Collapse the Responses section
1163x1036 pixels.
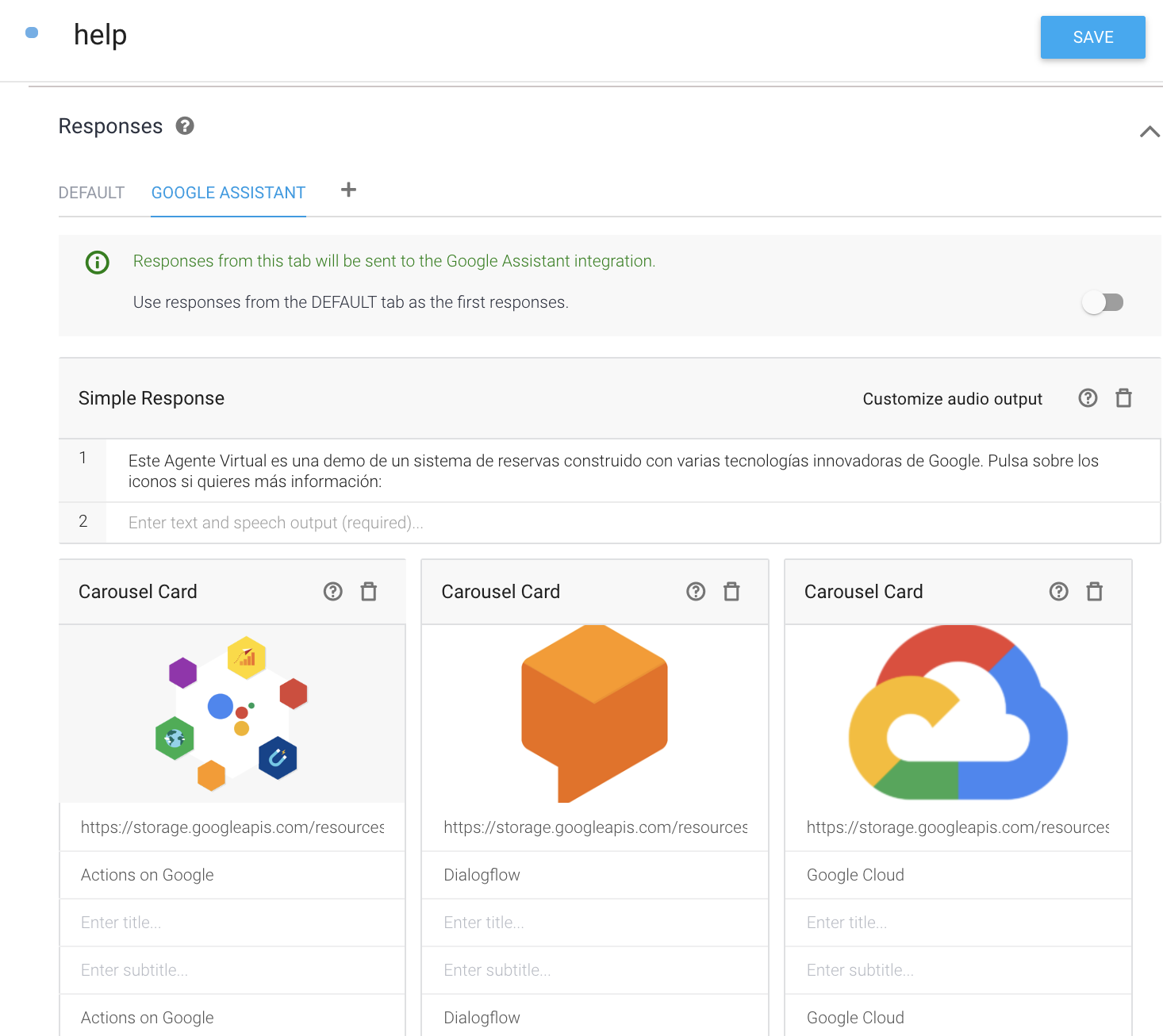tap(1150, 132)
